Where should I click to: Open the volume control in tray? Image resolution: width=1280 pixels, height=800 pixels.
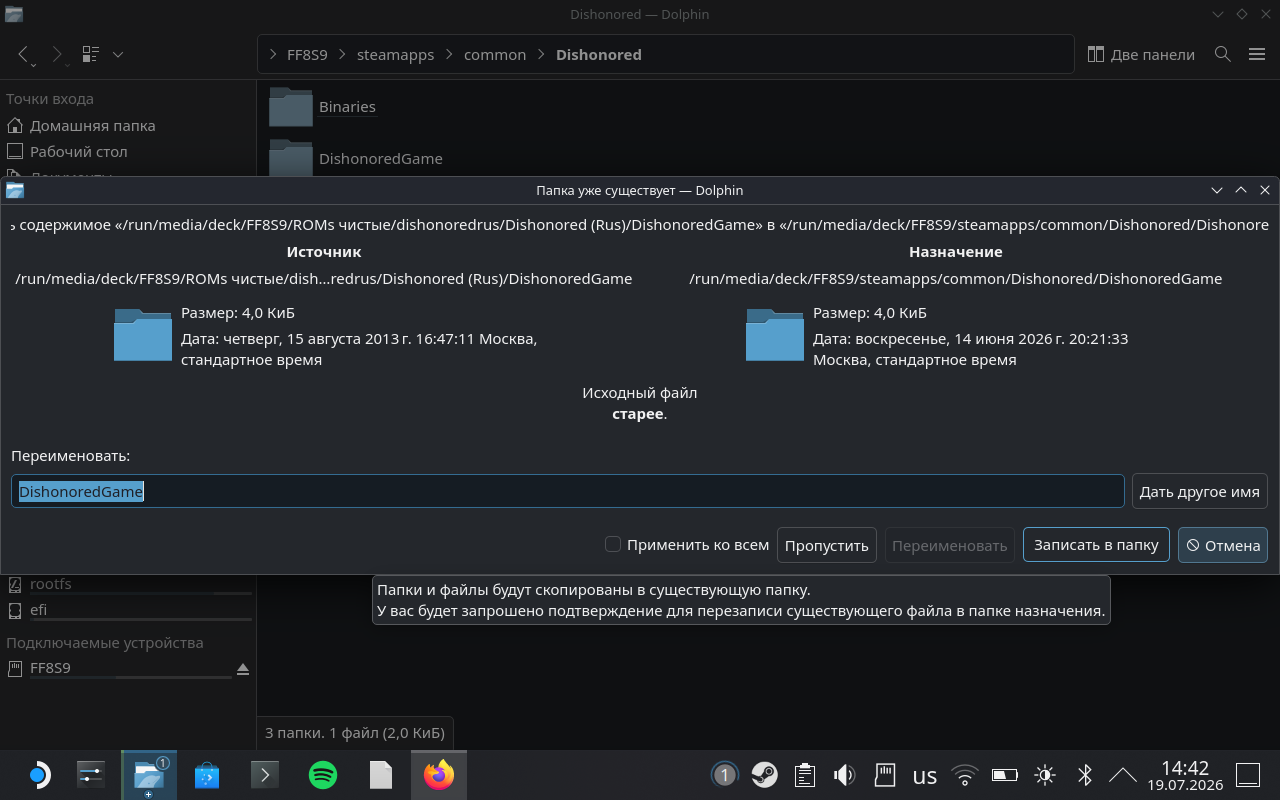(x=845, y=775)
